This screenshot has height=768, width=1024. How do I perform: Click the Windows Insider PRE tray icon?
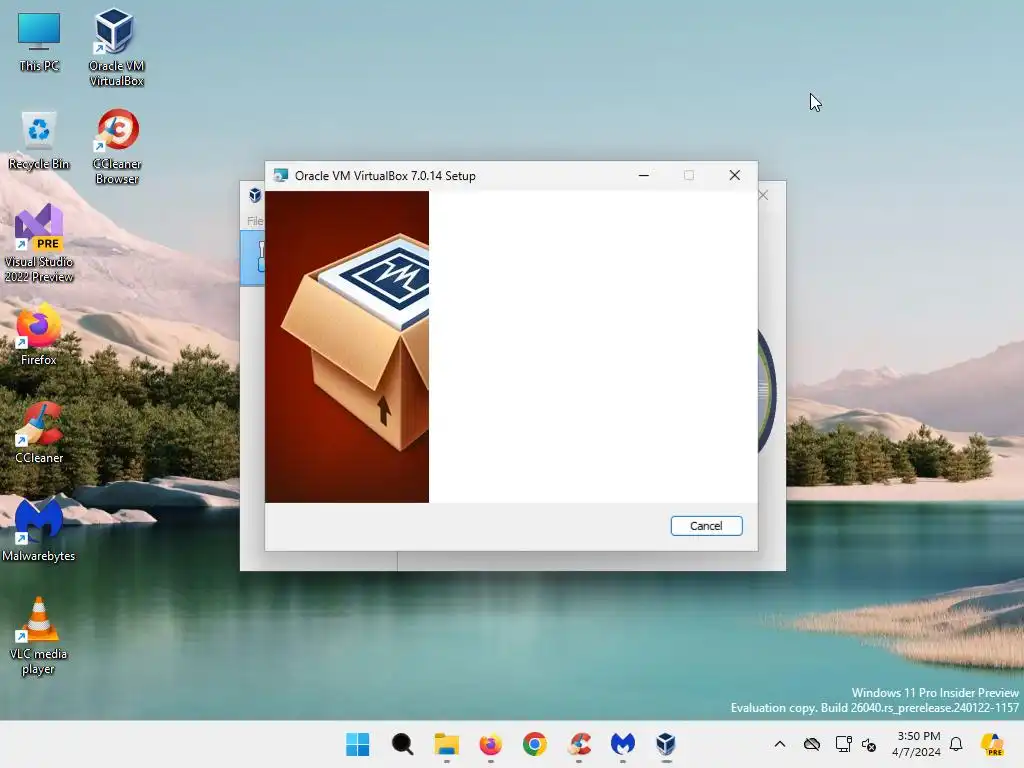coord(993,744)
